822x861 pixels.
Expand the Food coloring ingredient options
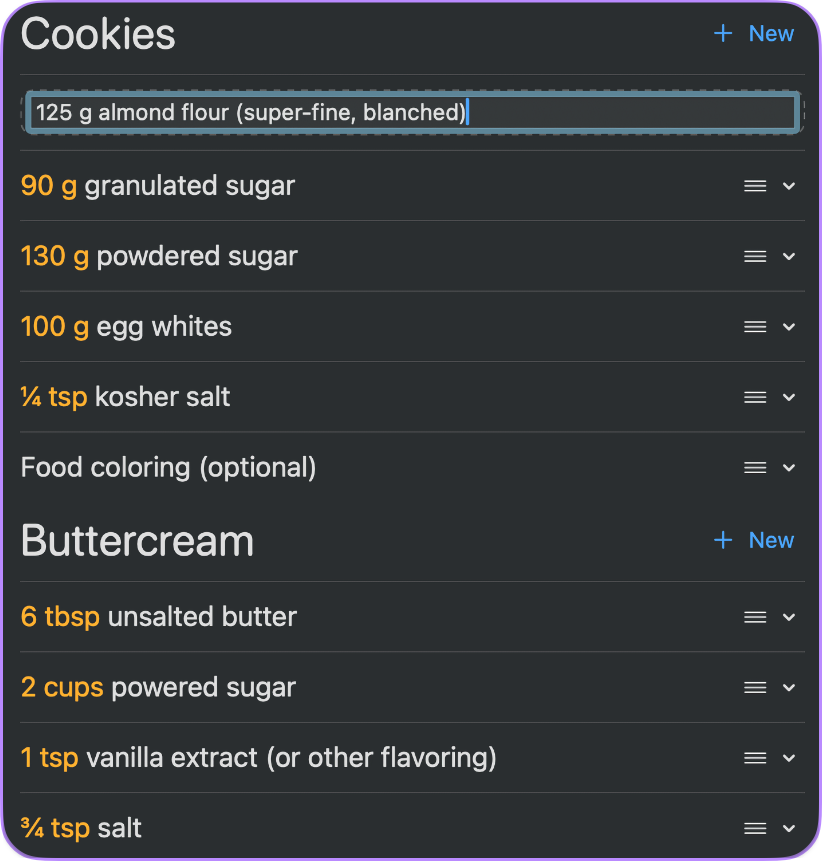pyautogui.click(x=789, y=467)
